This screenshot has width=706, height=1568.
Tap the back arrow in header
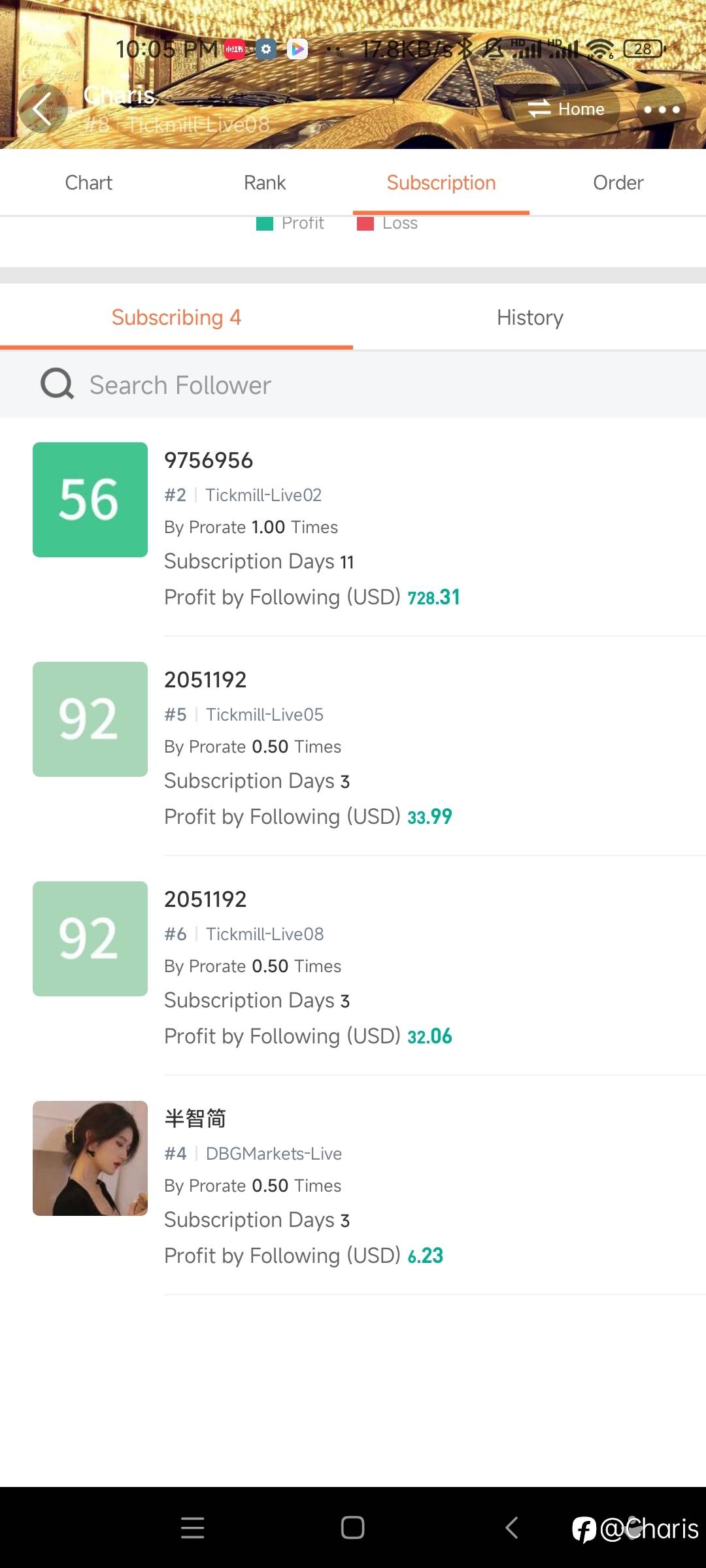(42, 108)
